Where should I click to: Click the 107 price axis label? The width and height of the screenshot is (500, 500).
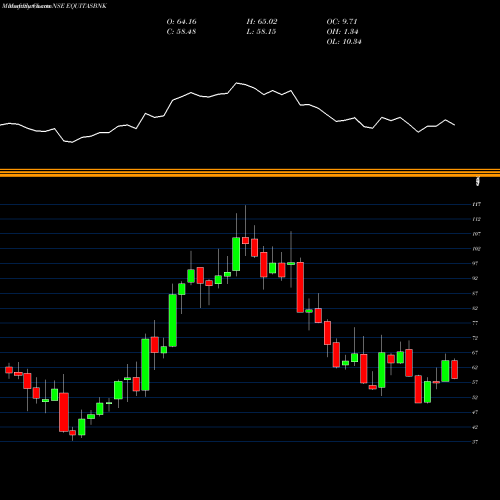point(477,234)
